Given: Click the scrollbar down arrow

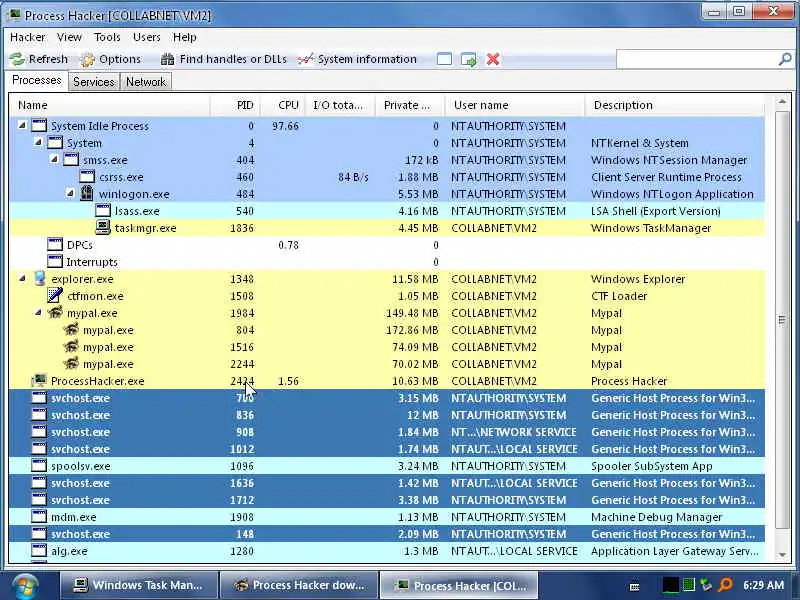Looking at the screenshot, I should pyautogui.click(x=782, y=555).
